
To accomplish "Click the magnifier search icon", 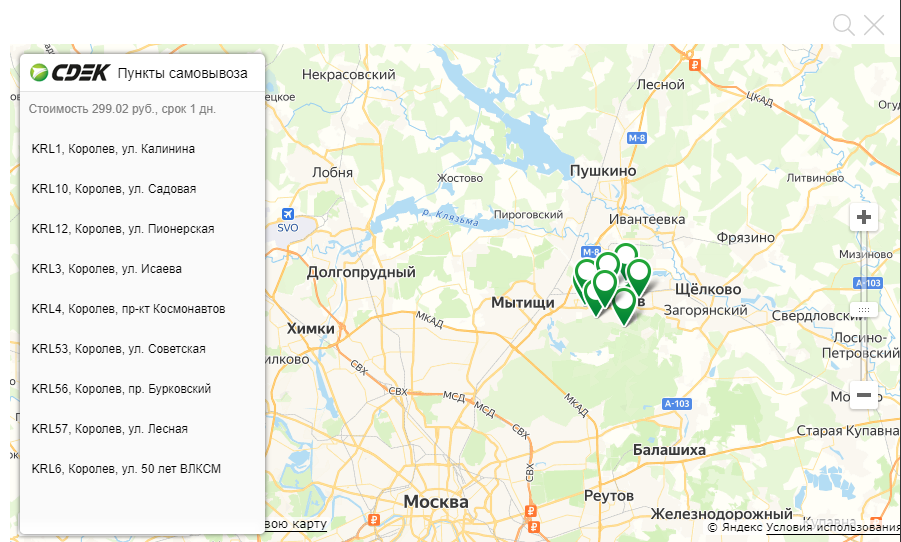I will click(x=844, y=25).
